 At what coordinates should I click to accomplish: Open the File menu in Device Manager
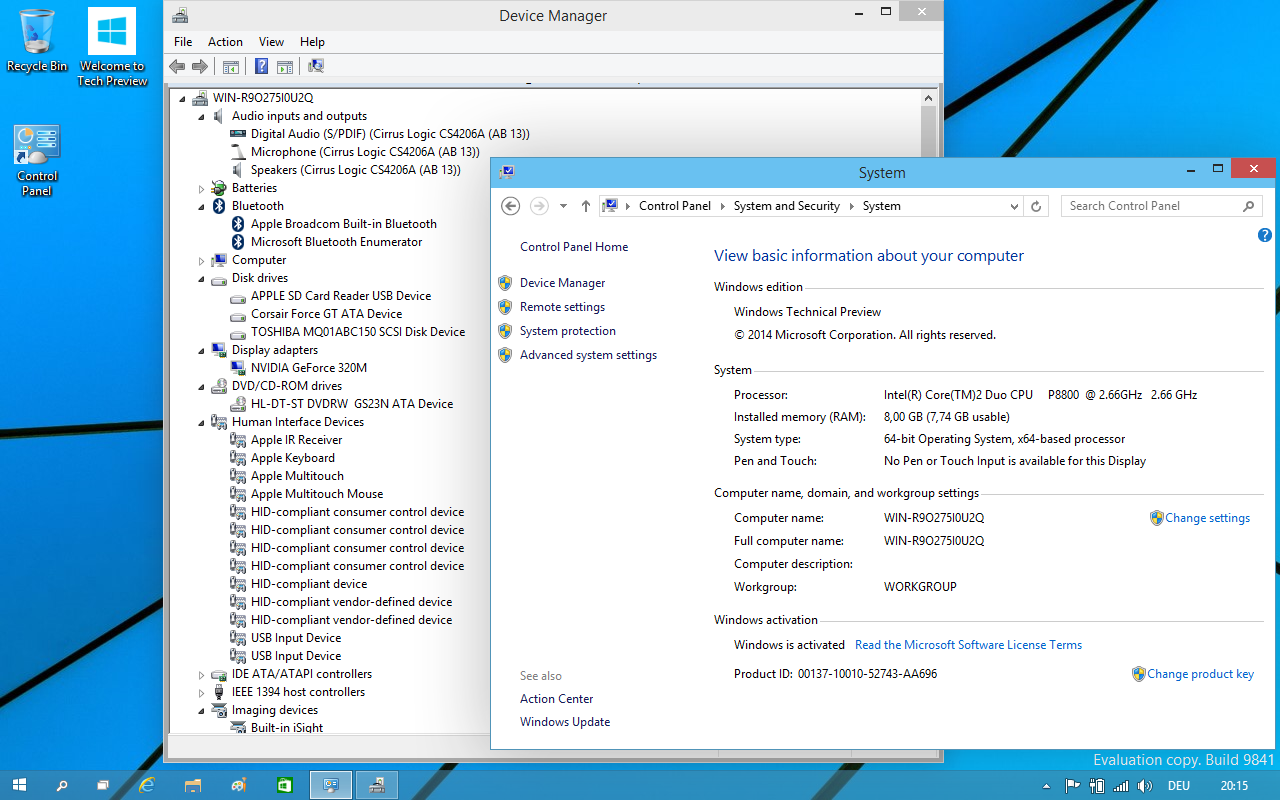(183, 42)
